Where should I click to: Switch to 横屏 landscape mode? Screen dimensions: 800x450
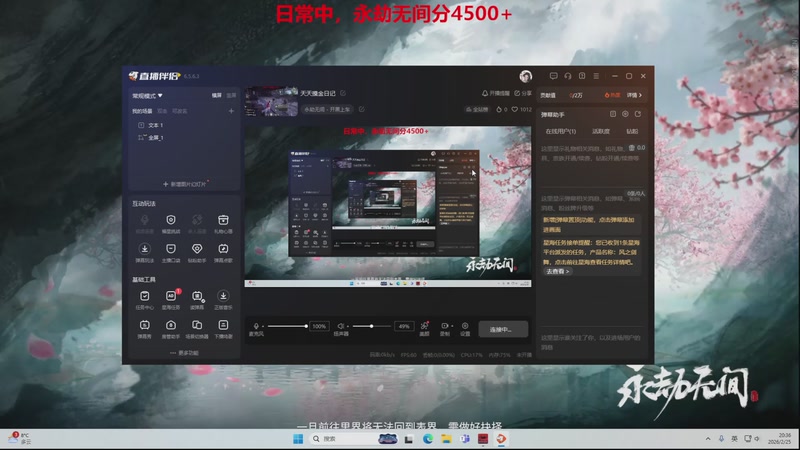pos(217,95)
